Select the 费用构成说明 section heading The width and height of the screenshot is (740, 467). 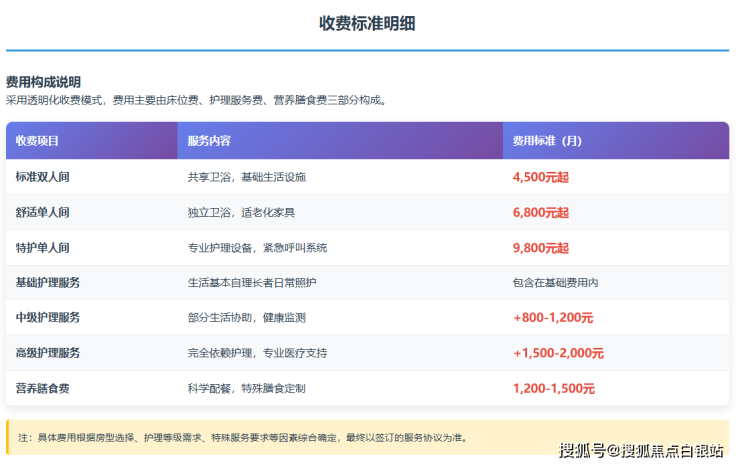[x=43, y=82]
